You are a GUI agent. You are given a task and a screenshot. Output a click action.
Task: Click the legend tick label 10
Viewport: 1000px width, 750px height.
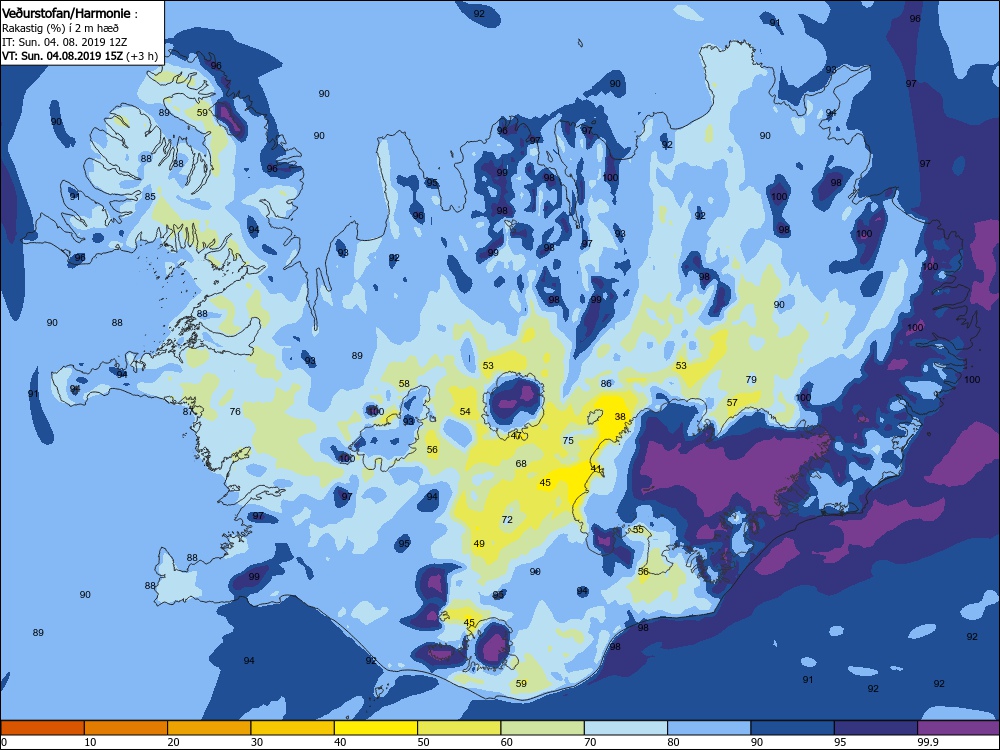(90, 742)
